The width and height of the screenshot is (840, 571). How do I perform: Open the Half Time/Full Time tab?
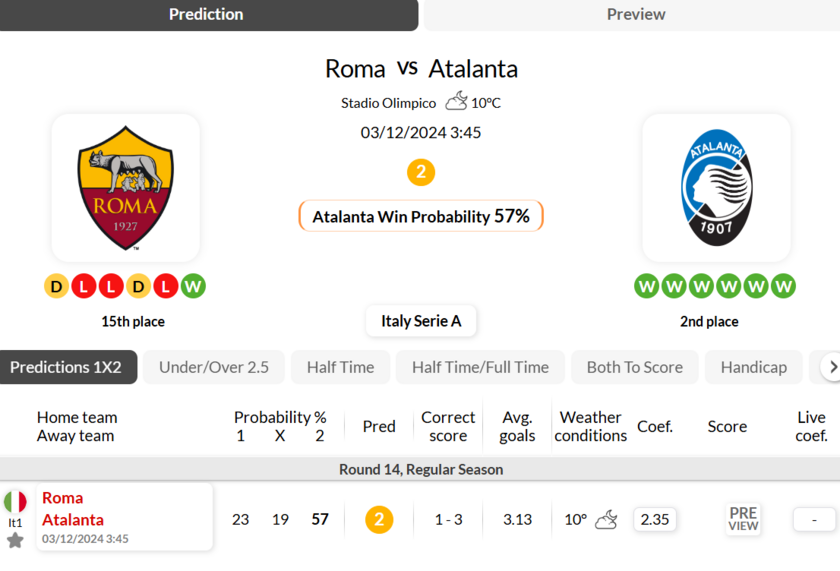point(480,367)
